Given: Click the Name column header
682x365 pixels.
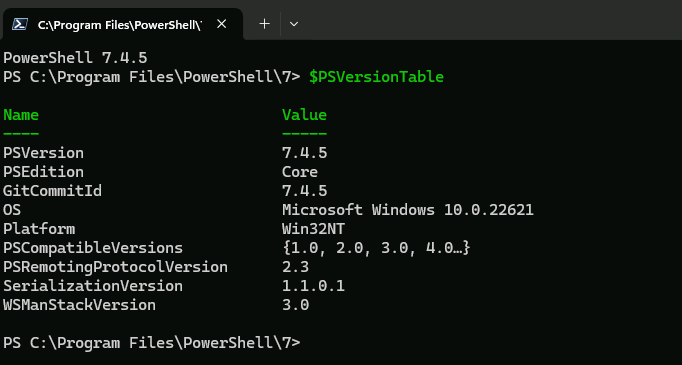Looking at the screenshot, I should (21, 115).
